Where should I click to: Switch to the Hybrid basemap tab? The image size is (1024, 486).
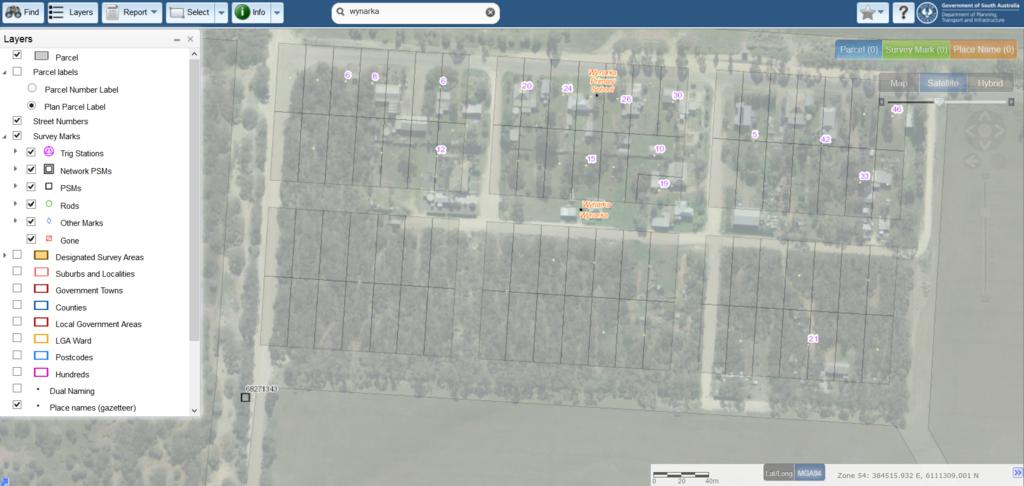click(x=989, y=83)
